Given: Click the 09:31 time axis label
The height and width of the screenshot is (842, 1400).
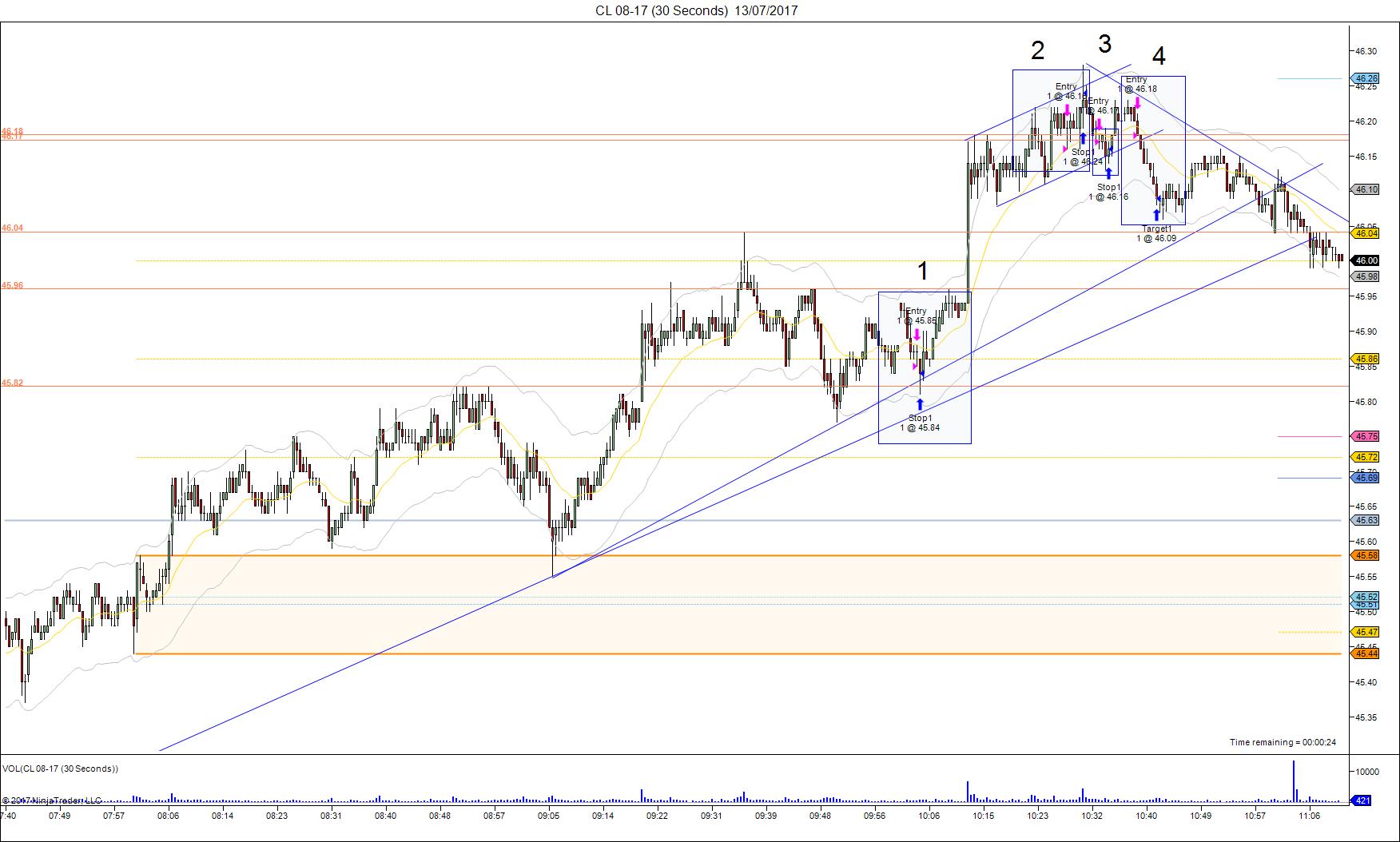Looking at the screenshot, I should click(711, 816).
